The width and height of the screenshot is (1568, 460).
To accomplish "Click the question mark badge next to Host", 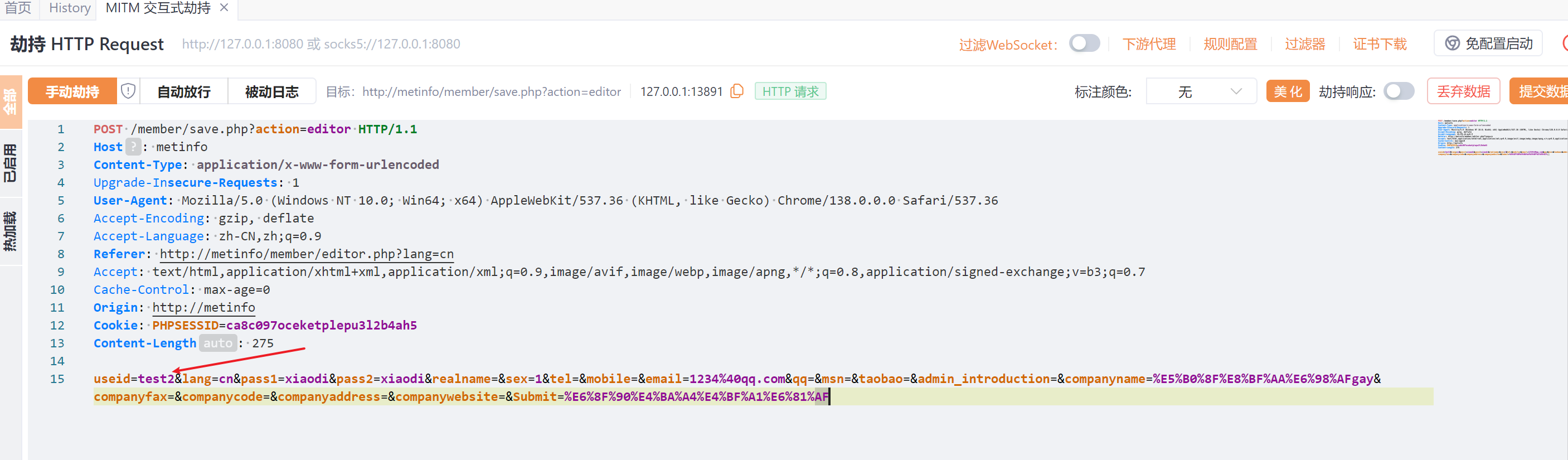I will point(133,147).
